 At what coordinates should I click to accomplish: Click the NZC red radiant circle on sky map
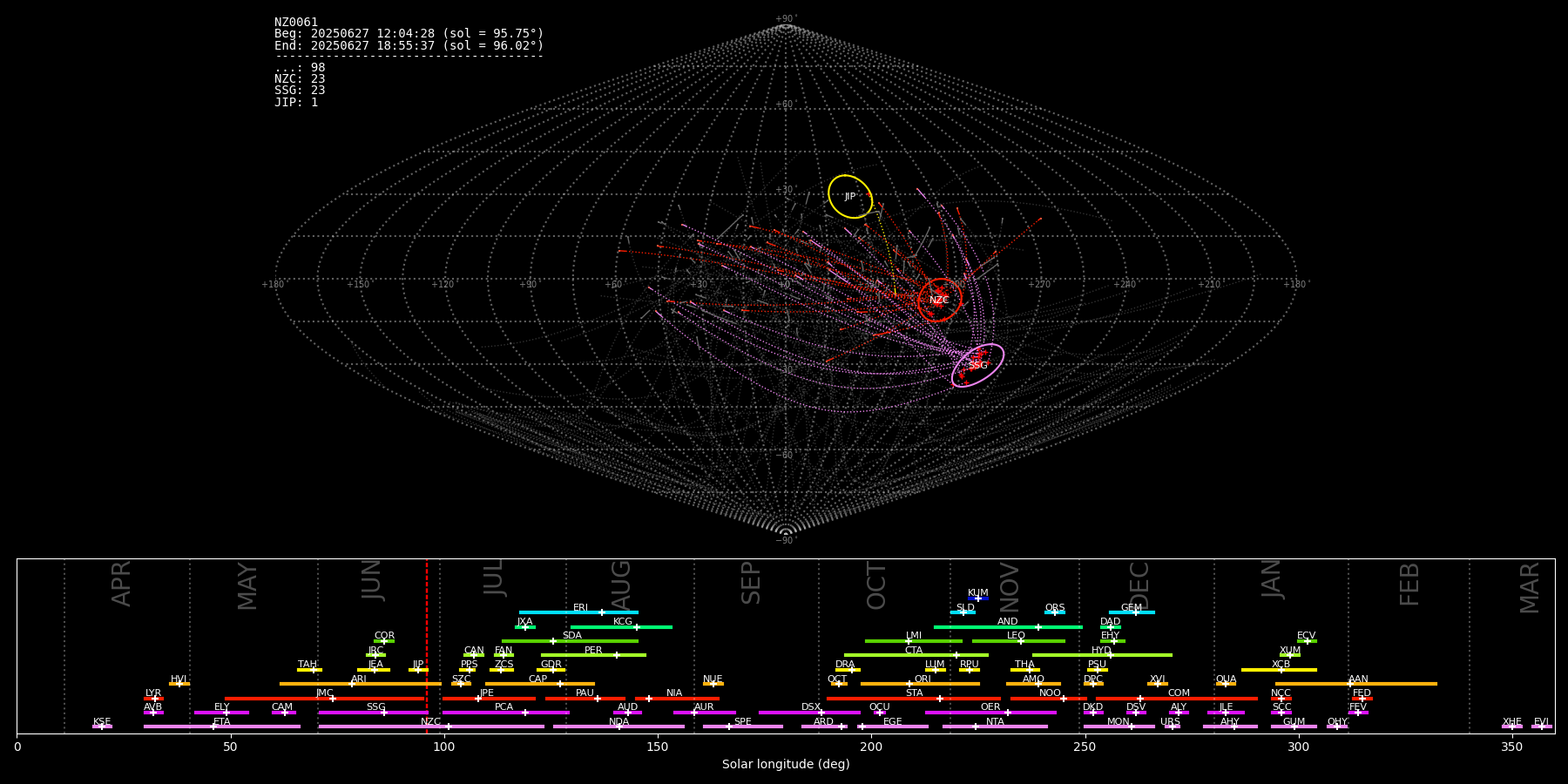[939, 300]
